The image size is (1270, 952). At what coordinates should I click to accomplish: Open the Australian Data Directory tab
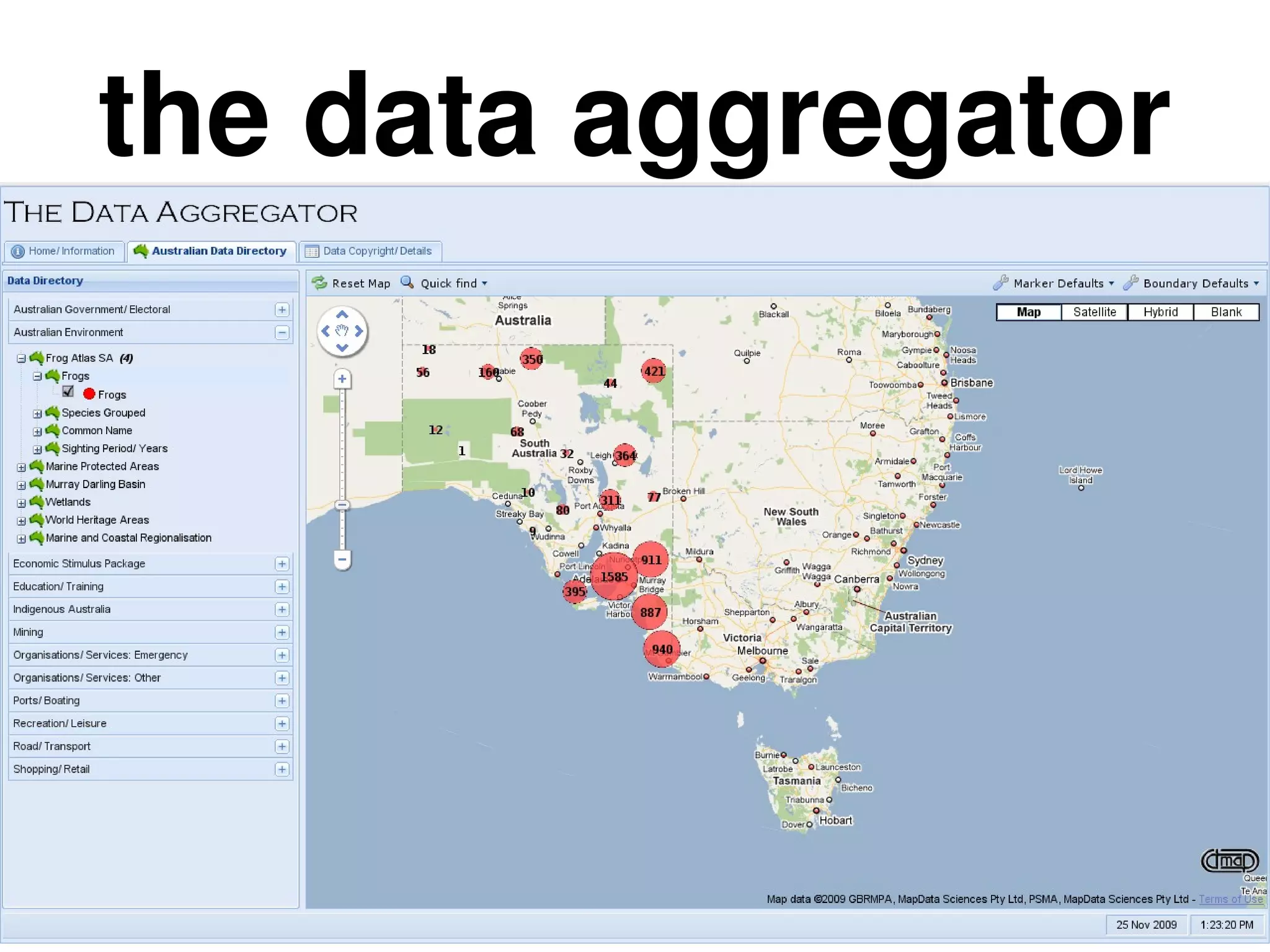pos(212,251)
